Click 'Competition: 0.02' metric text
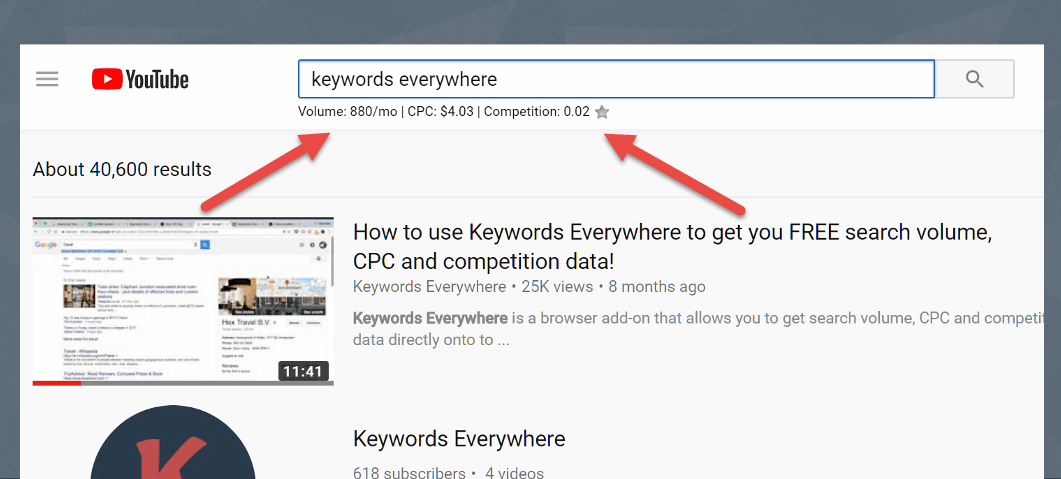 [x=537, y=112]
